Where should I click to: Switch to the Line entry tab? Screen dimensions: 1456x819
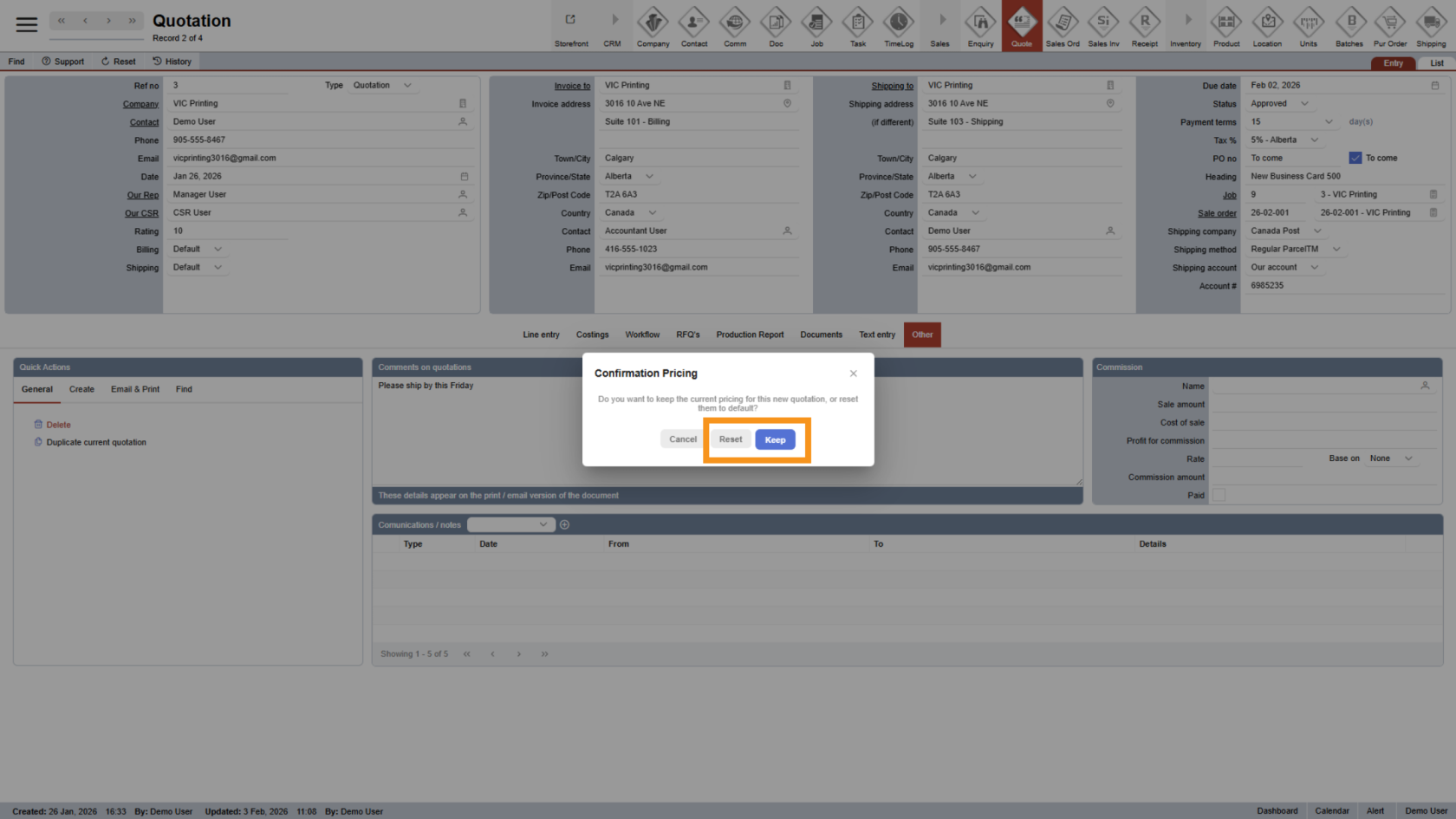click(x=541, y=335)
